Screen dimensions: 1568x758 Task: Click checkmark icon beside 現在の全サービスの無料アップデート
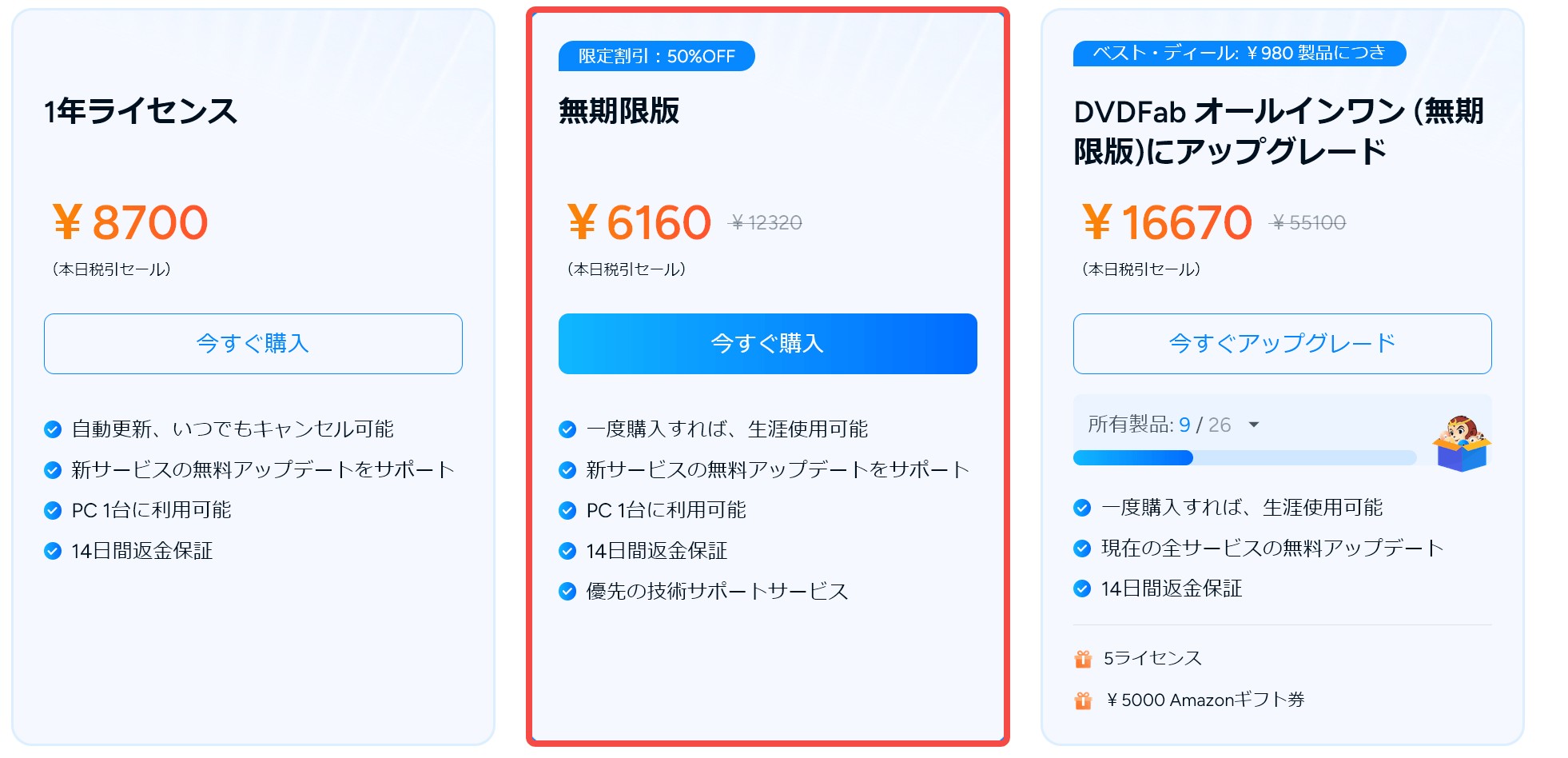(1082, 549)
